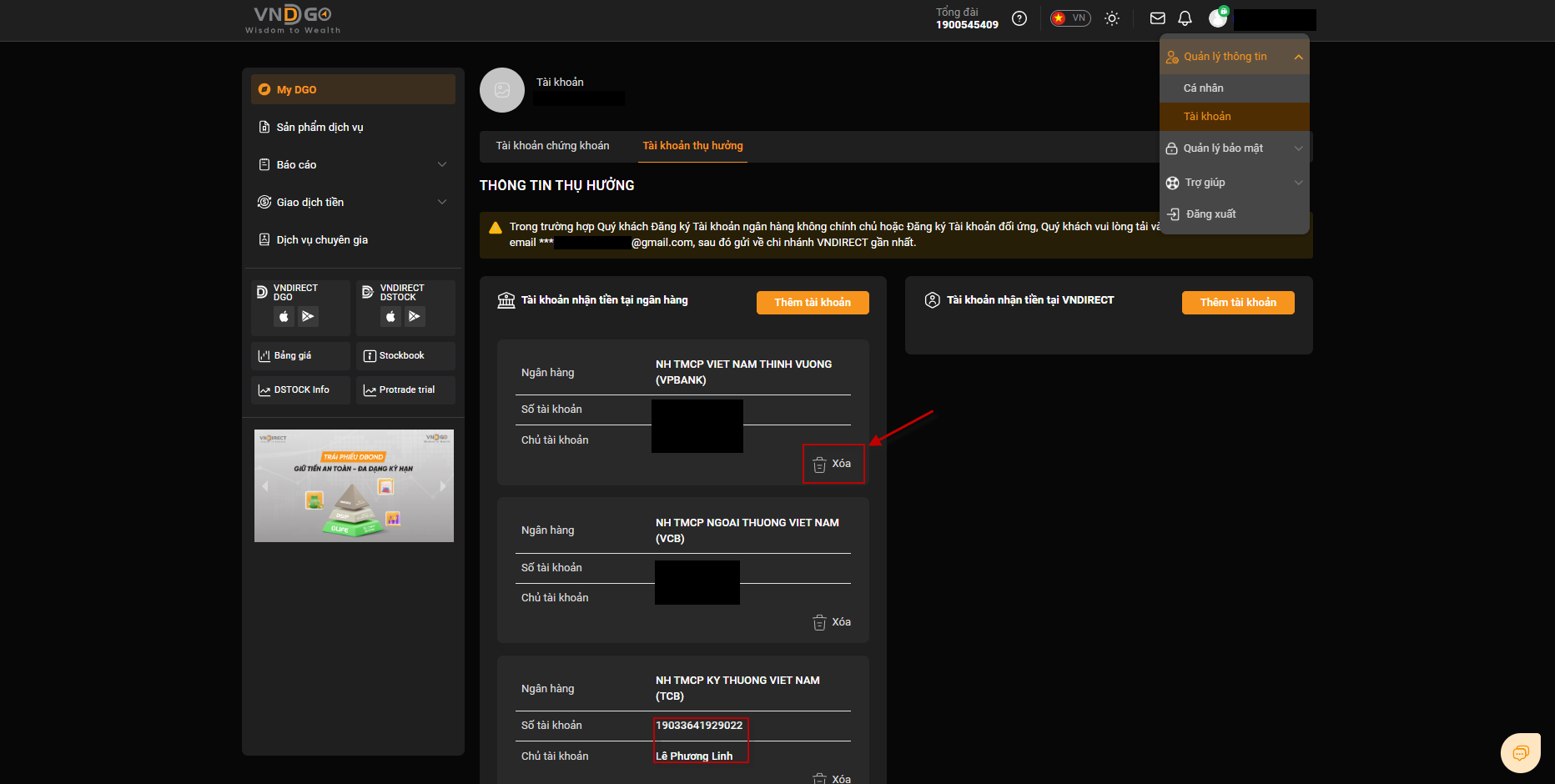Click the DGO logo icon in VNDIRECT DGO tile
This screenshot has height=784, width=1555.
click(x=262, y=292)
